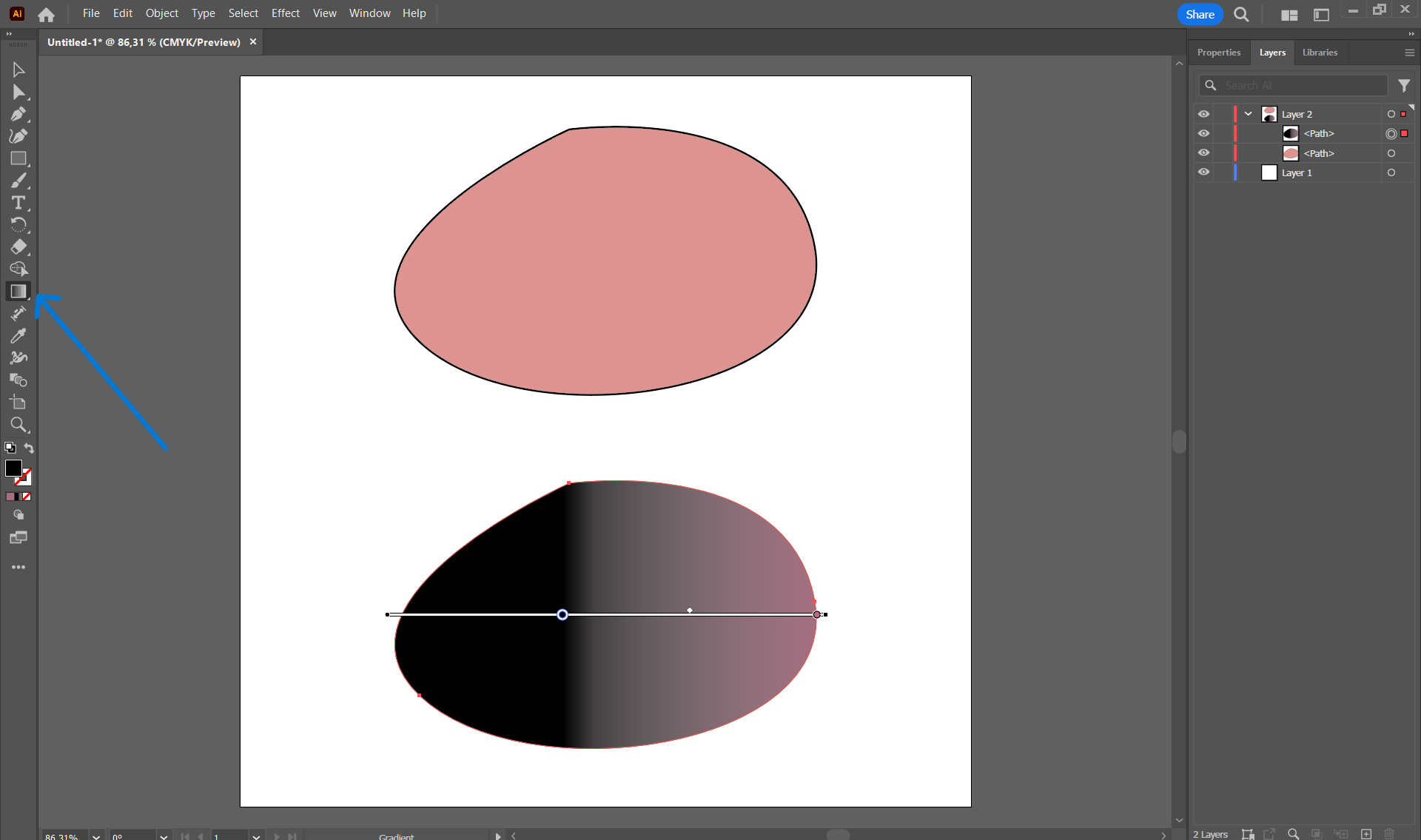This screenshot has width=1421, height=840.
Task: Open the Effect menu
Action: coord(285,13)
